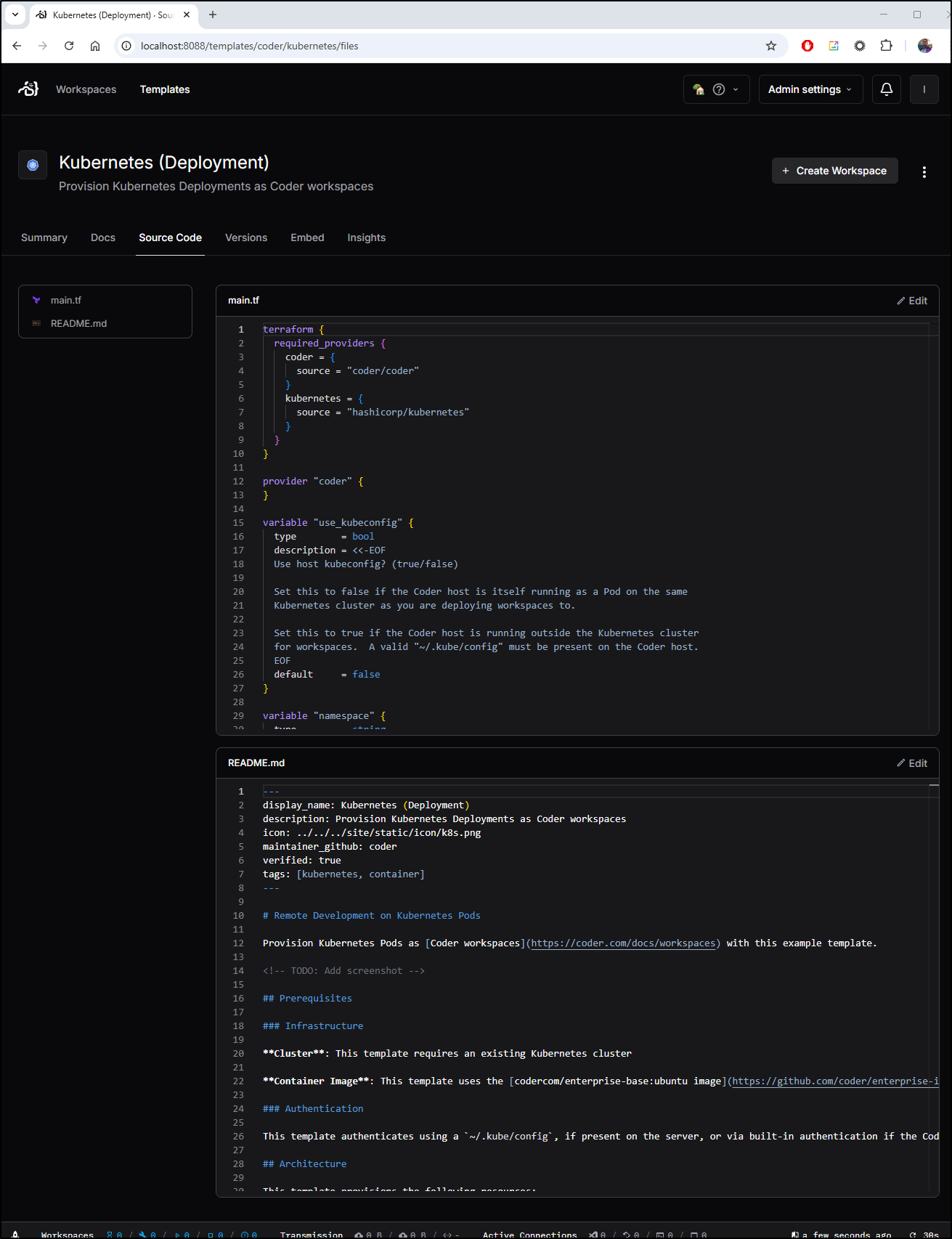Open the notifications bell
Image resolution: width=952 pixels, height=1239 pixels.
coord(887,89)
